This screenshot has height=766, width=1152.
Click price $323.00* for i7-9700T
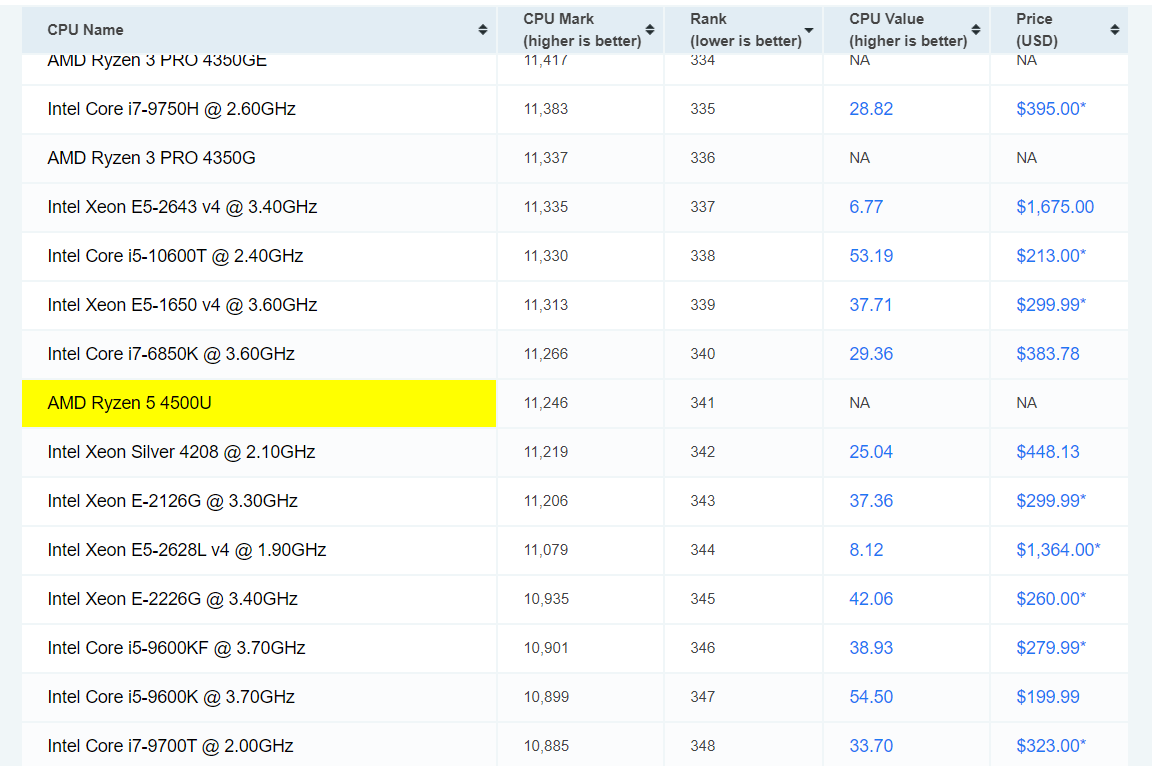click(x=1051, y=746)
